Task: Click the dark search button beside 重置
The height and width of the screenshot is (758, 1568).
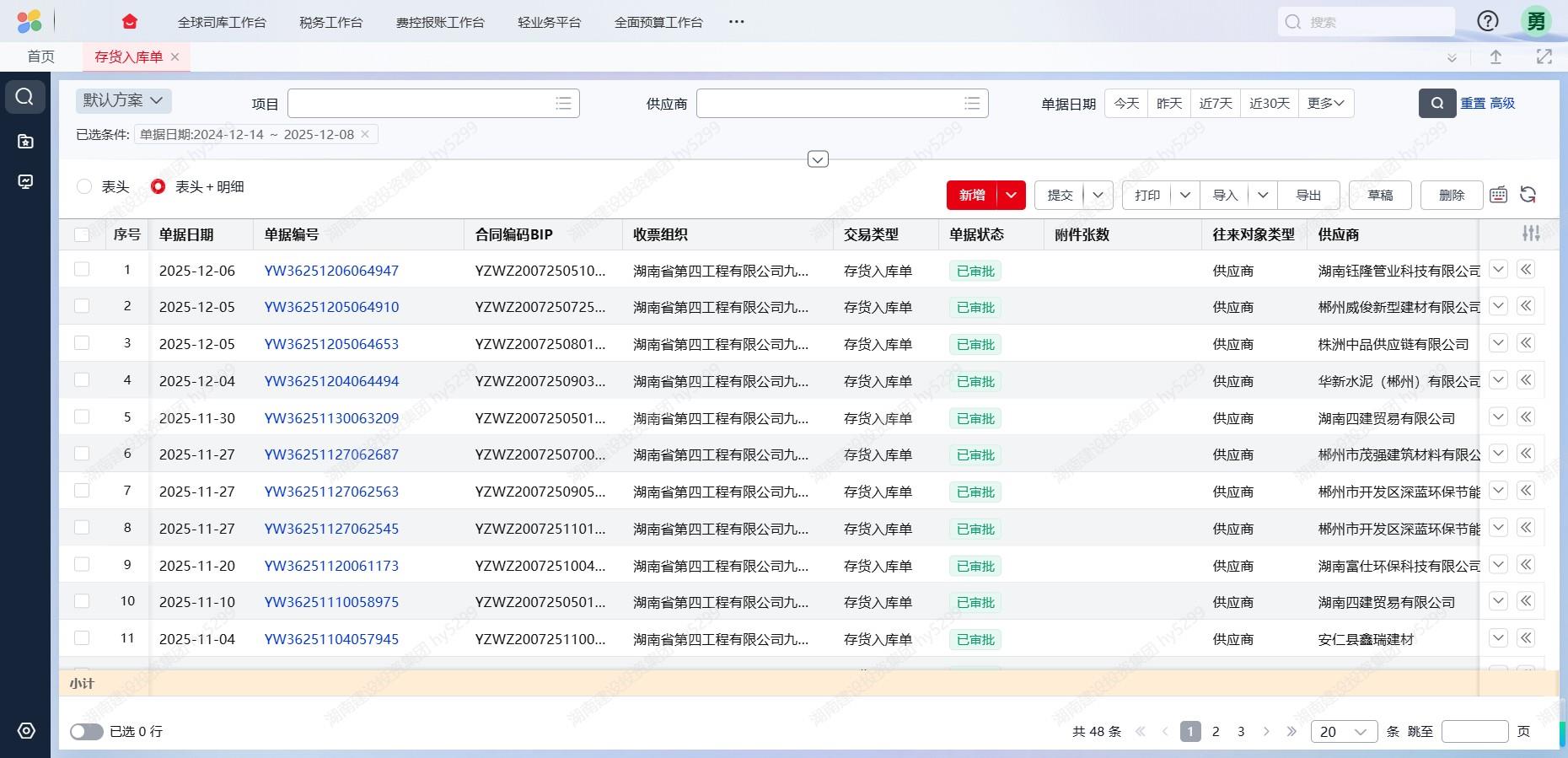Action: point(1437,103)
